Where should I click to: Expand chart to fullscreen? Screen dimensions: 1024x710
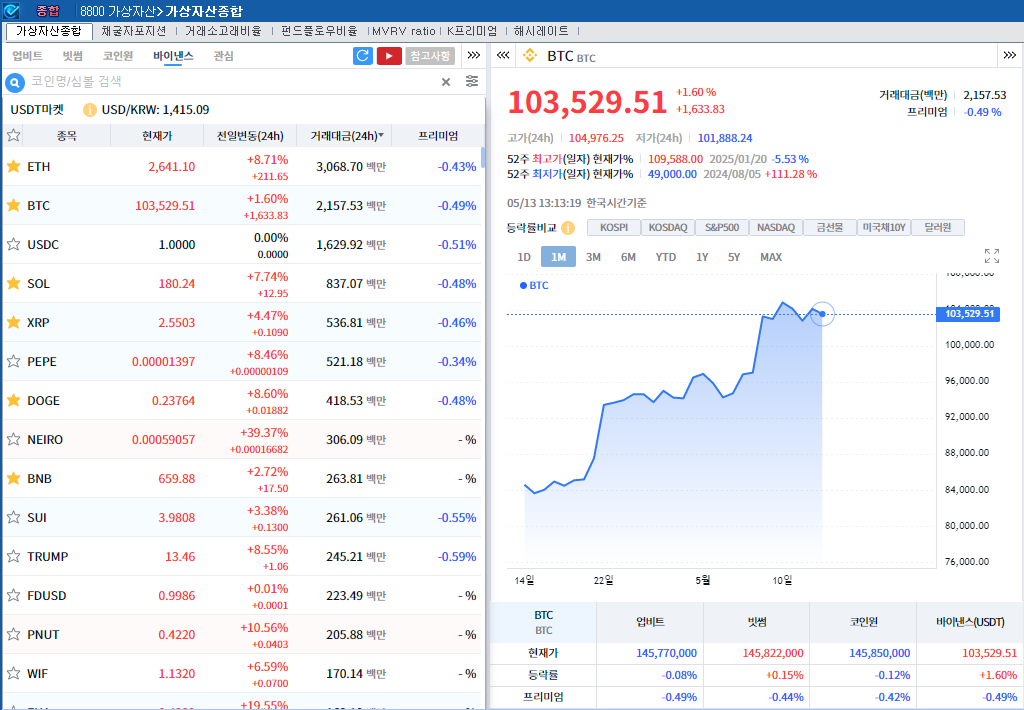(991, 256)
